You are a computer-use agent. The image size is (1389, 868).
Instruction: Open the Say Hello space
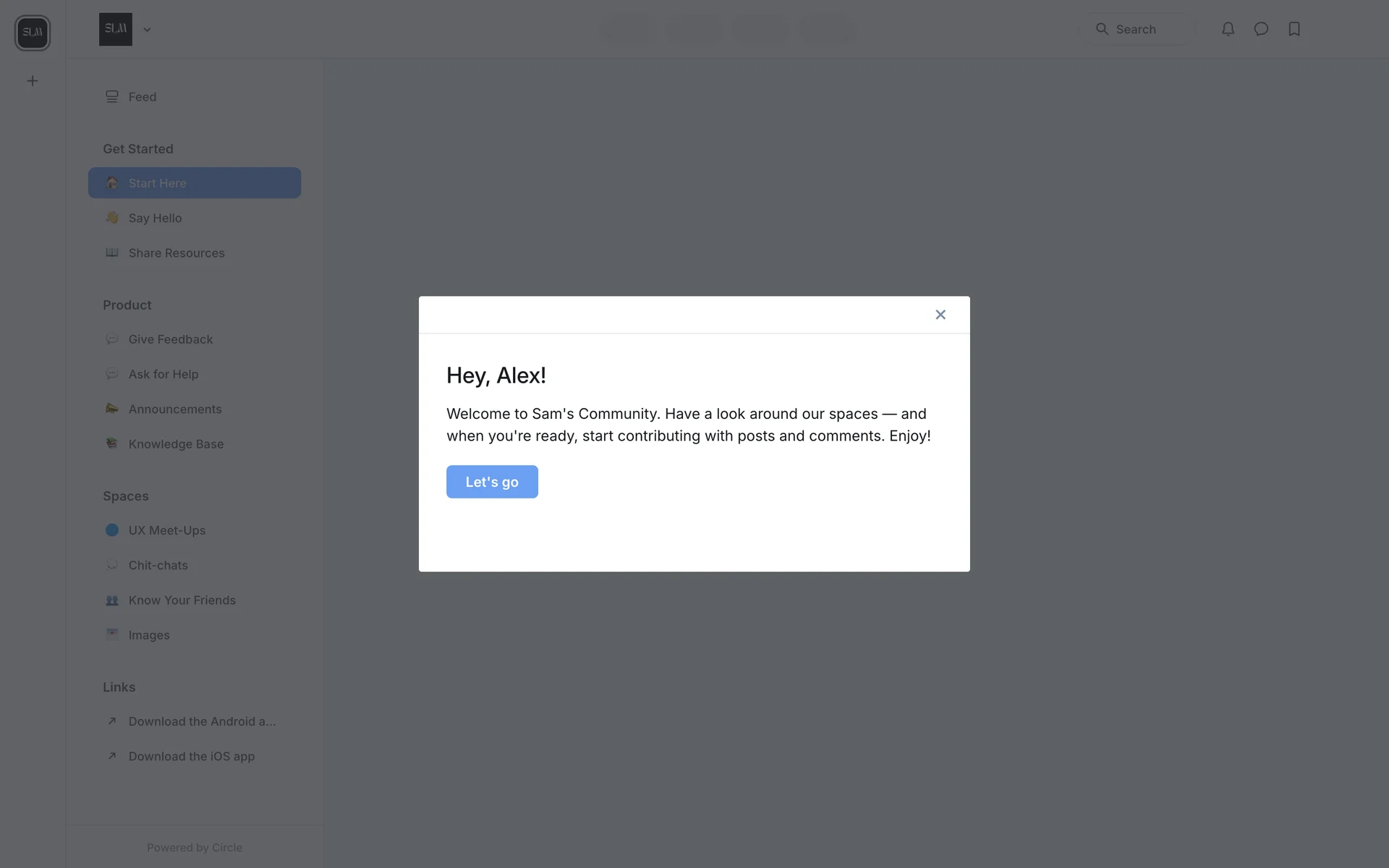(155, 218)
